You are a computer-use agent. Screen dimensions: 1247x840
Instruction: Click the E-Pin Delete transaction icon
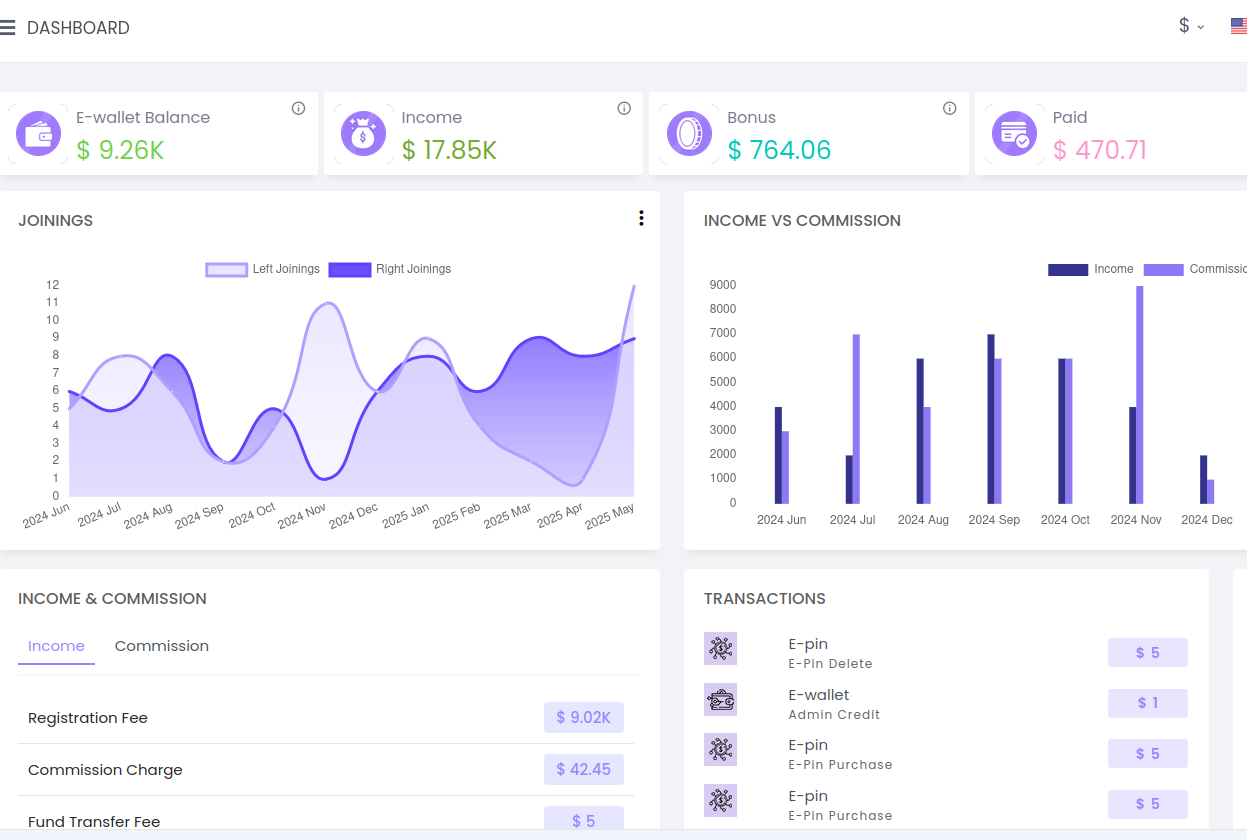click(720, 648)
